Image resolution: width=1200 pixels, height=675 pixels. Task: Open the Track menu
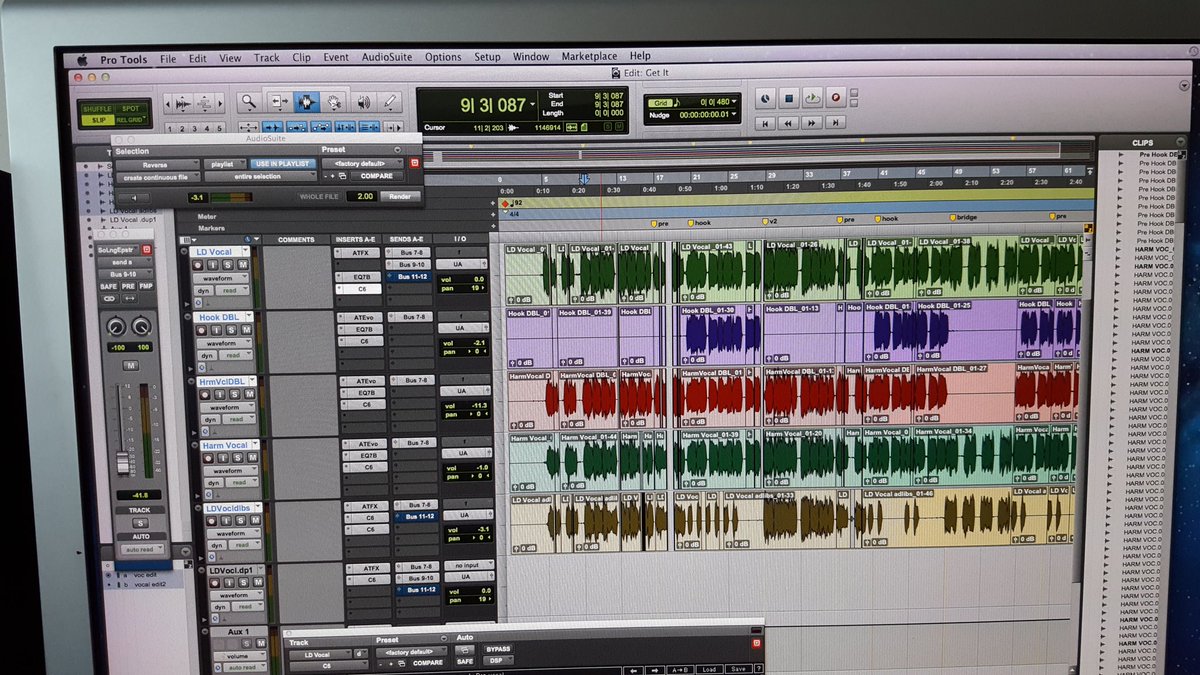click(266, 57)
